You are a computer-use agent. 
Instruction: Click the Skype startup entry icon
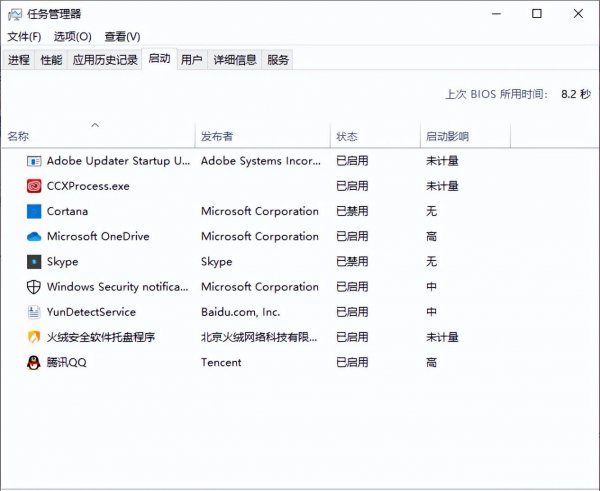click(x=34, y=262)
